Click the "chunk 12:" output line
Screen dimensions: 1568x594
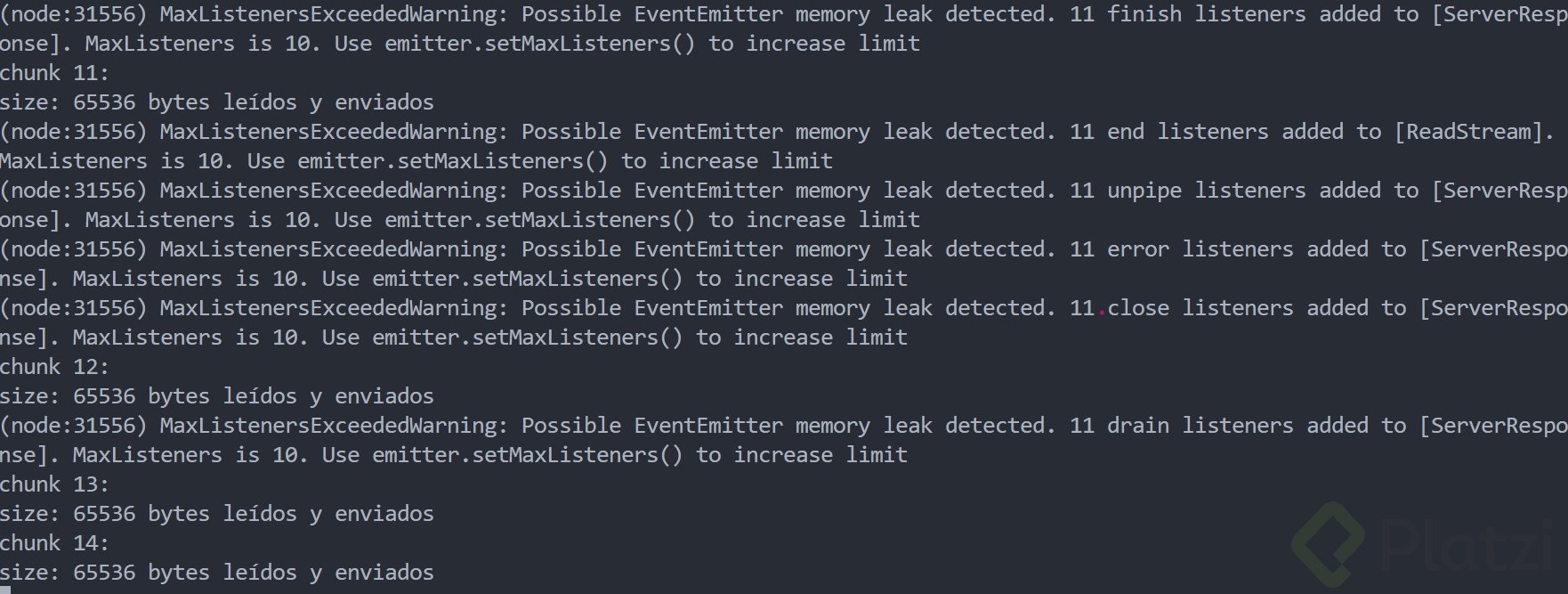[x=54, y=367]
